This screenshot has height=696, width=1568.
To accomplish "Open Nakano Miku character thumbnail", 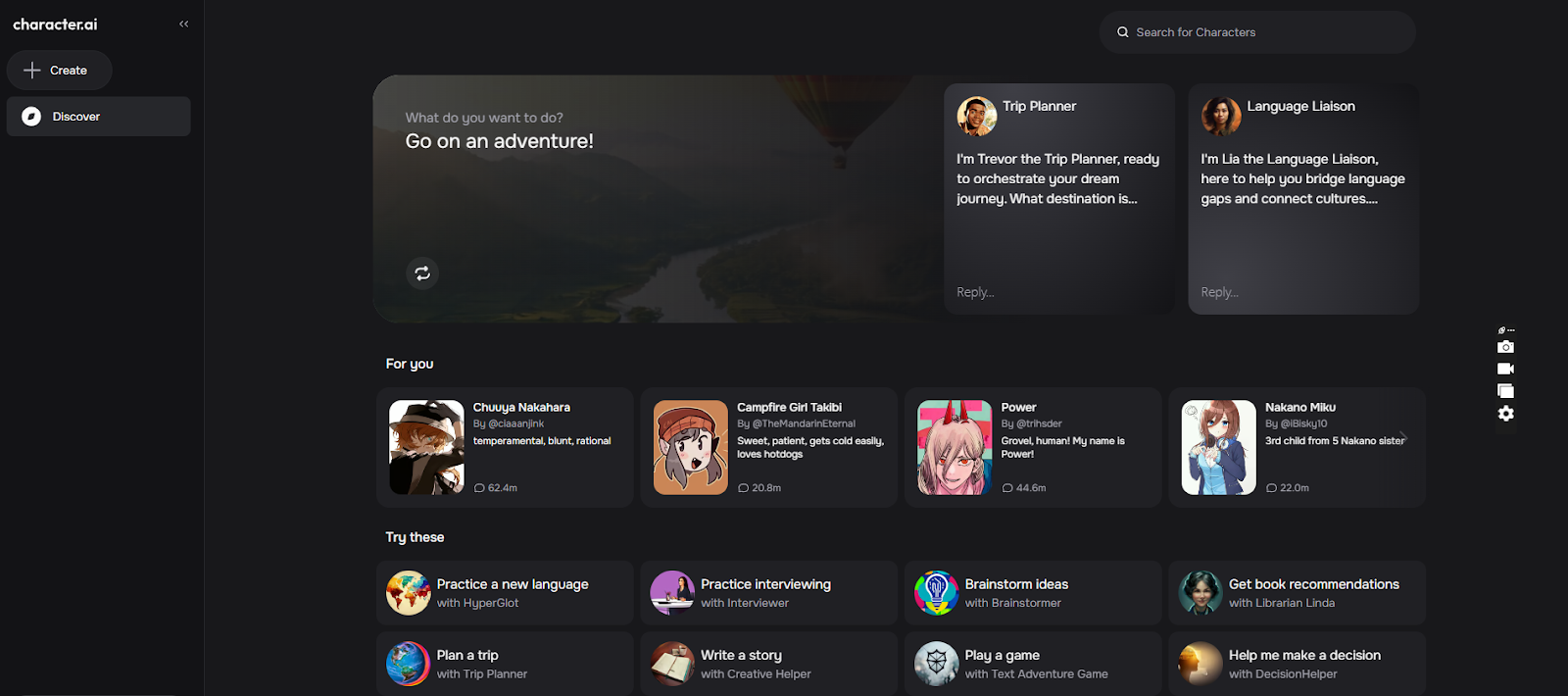I will coord(1219,447).
